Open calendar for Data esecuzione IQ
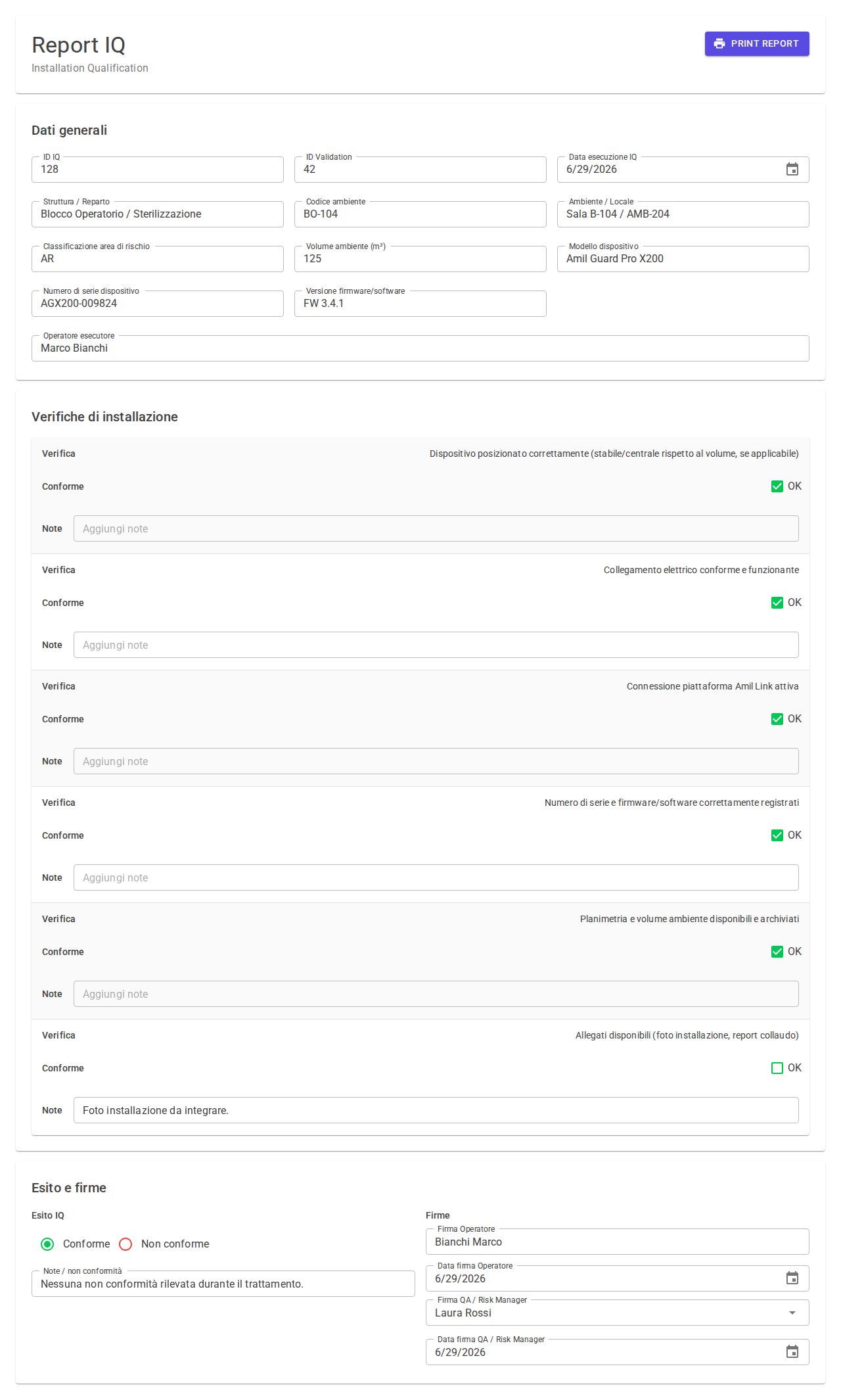Screen dimensions: 841x1400 (x=792, y=170)
